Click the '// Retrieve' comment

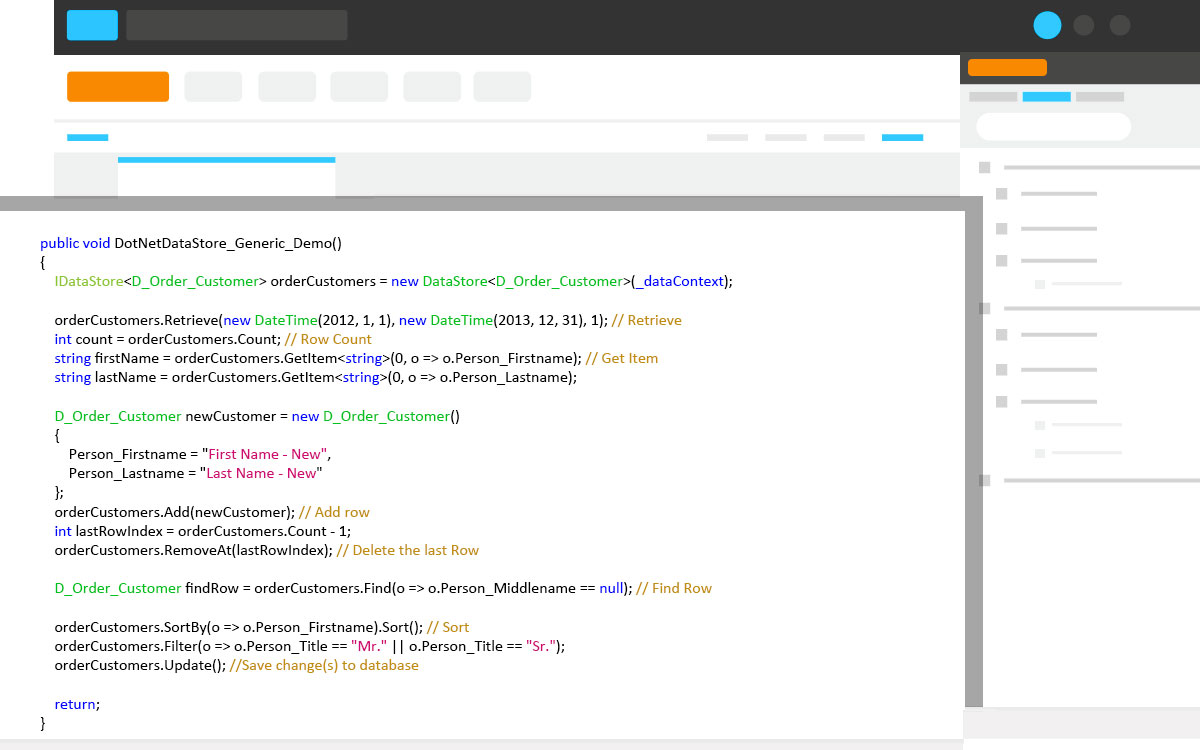click(646, 320)
